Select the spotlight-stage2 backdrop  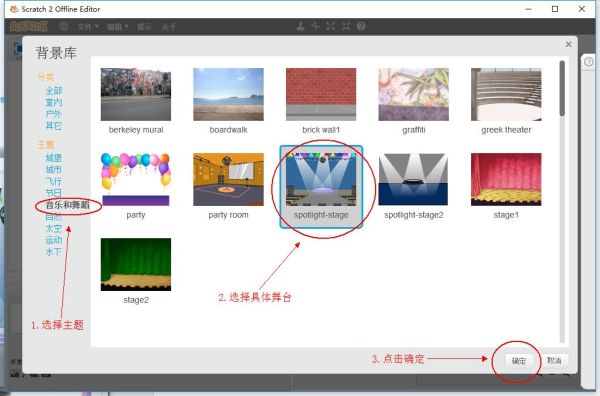coord(414,179)
